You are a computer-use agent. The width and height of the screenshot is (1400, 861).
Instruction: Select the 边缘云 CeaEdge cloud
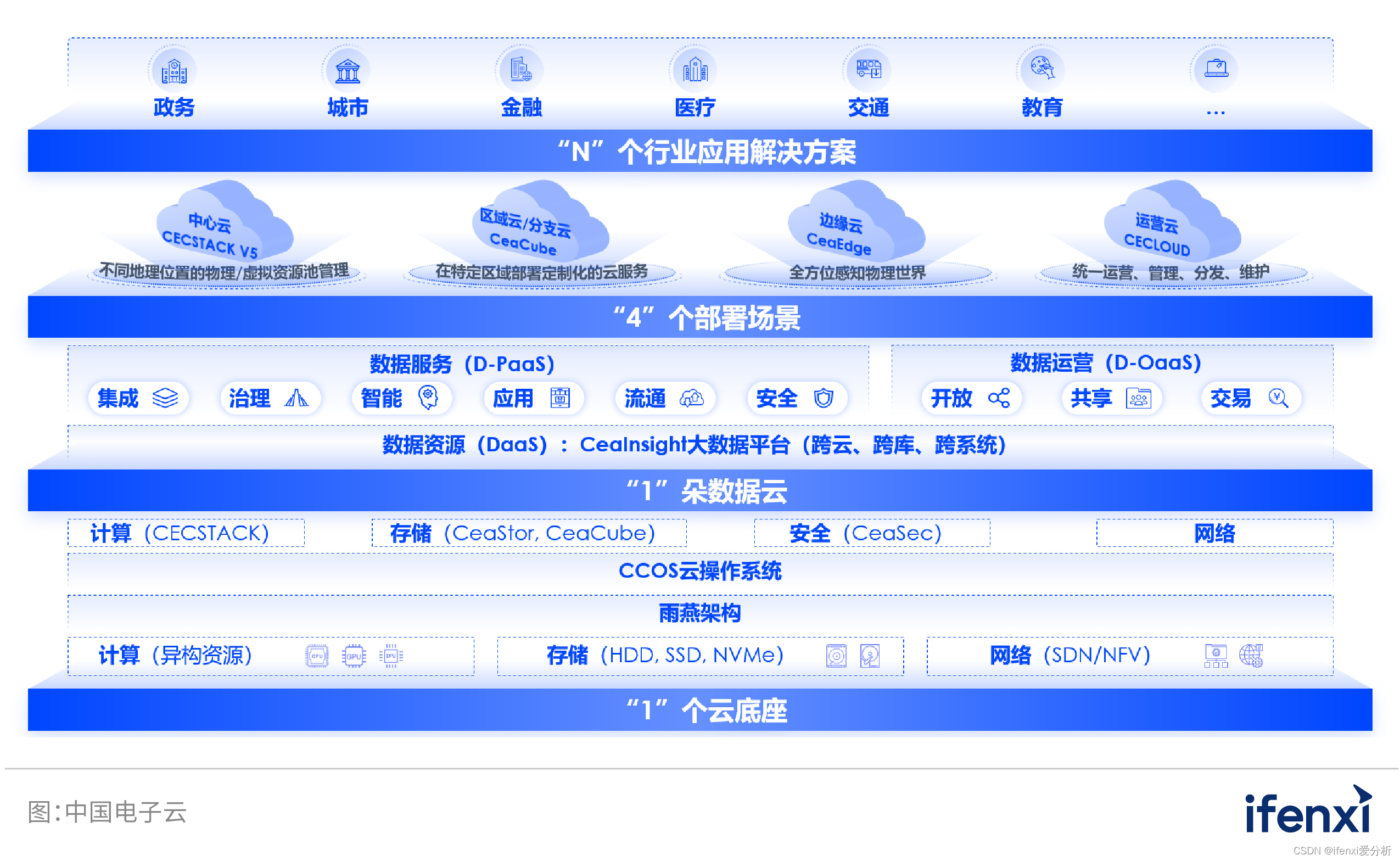tap(856, 220)
